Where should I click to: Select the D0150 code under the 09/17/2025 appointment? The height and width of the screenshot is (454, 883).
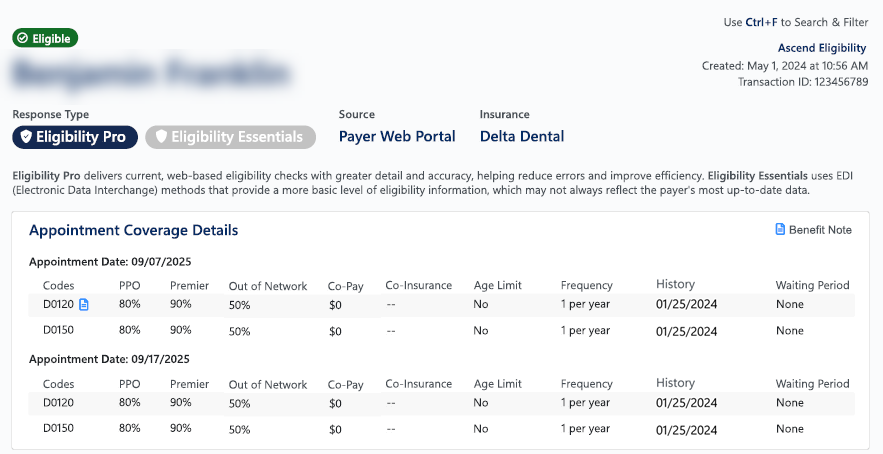(59, 428)
